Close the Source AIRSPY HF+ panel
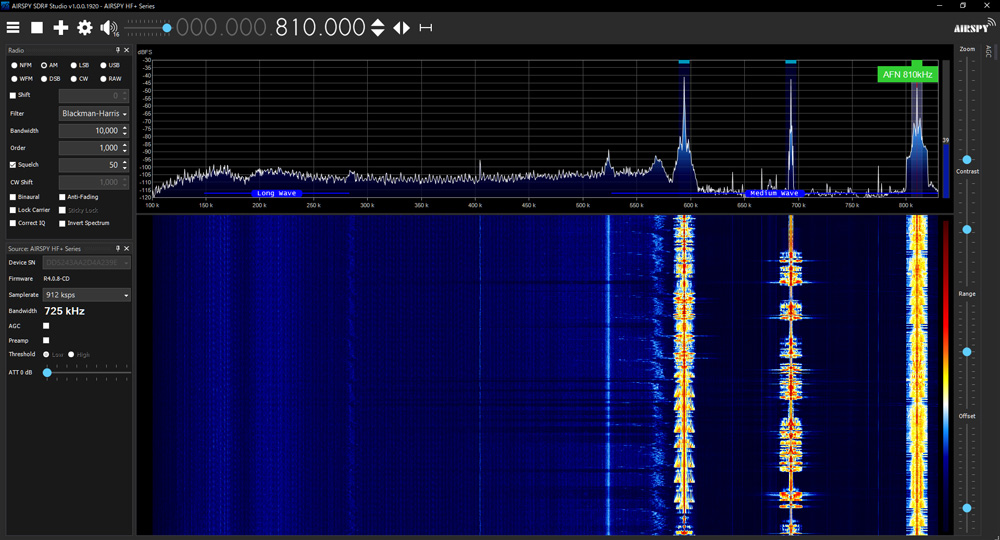This screenshot has width=1000, height=540. 126,248
